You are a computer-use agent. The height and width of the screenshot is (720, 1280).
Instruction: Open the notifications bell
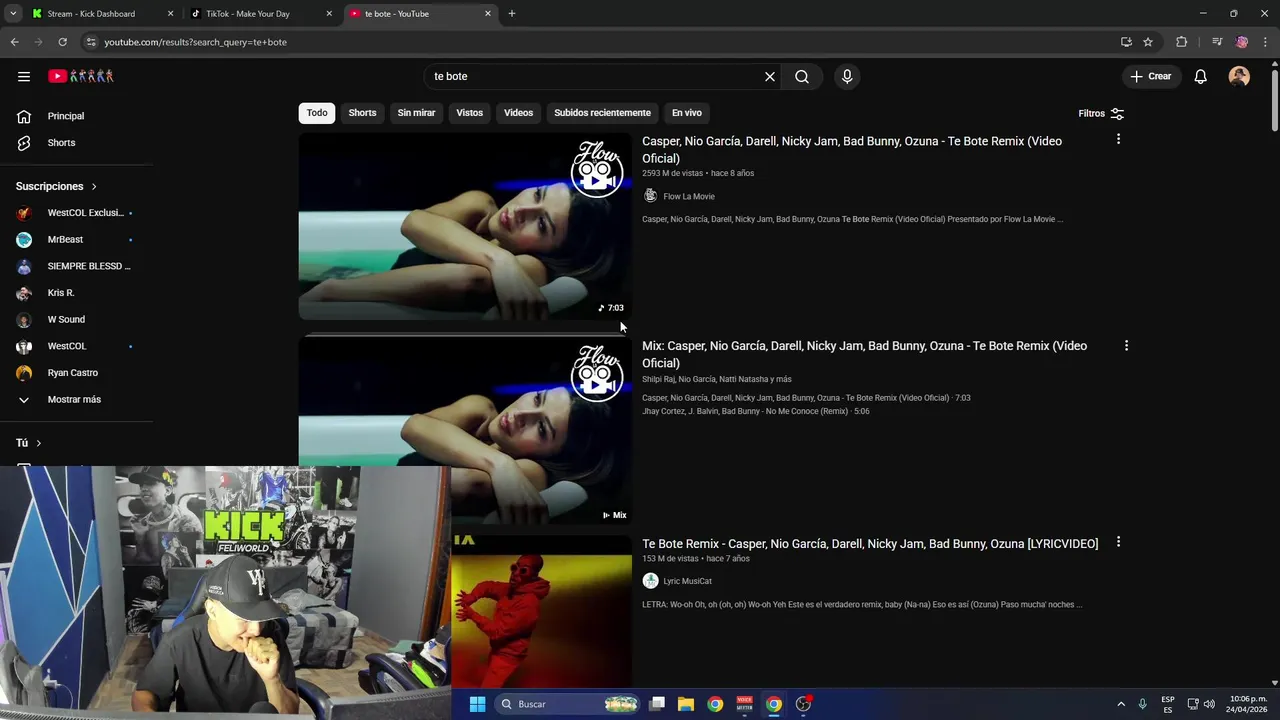pyautogui.click(x=1200, y=76)
